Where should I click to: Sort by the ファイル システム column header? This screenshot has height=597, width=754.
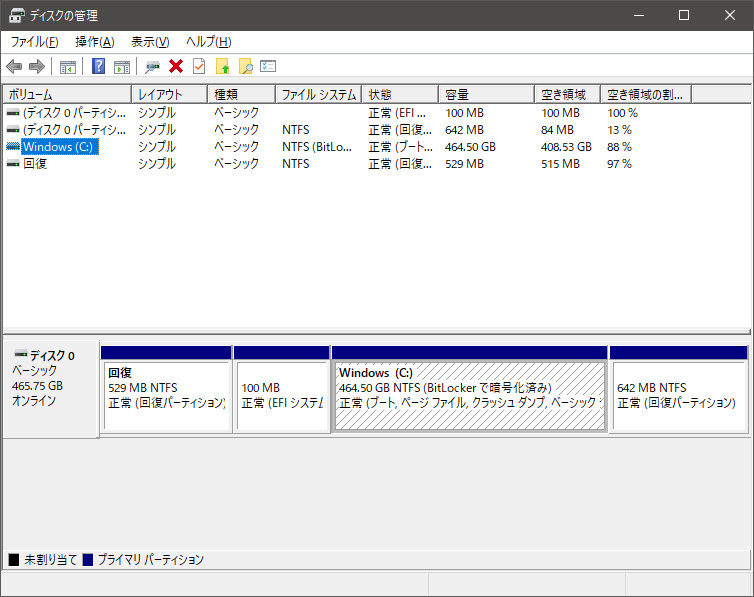(319, 95)
